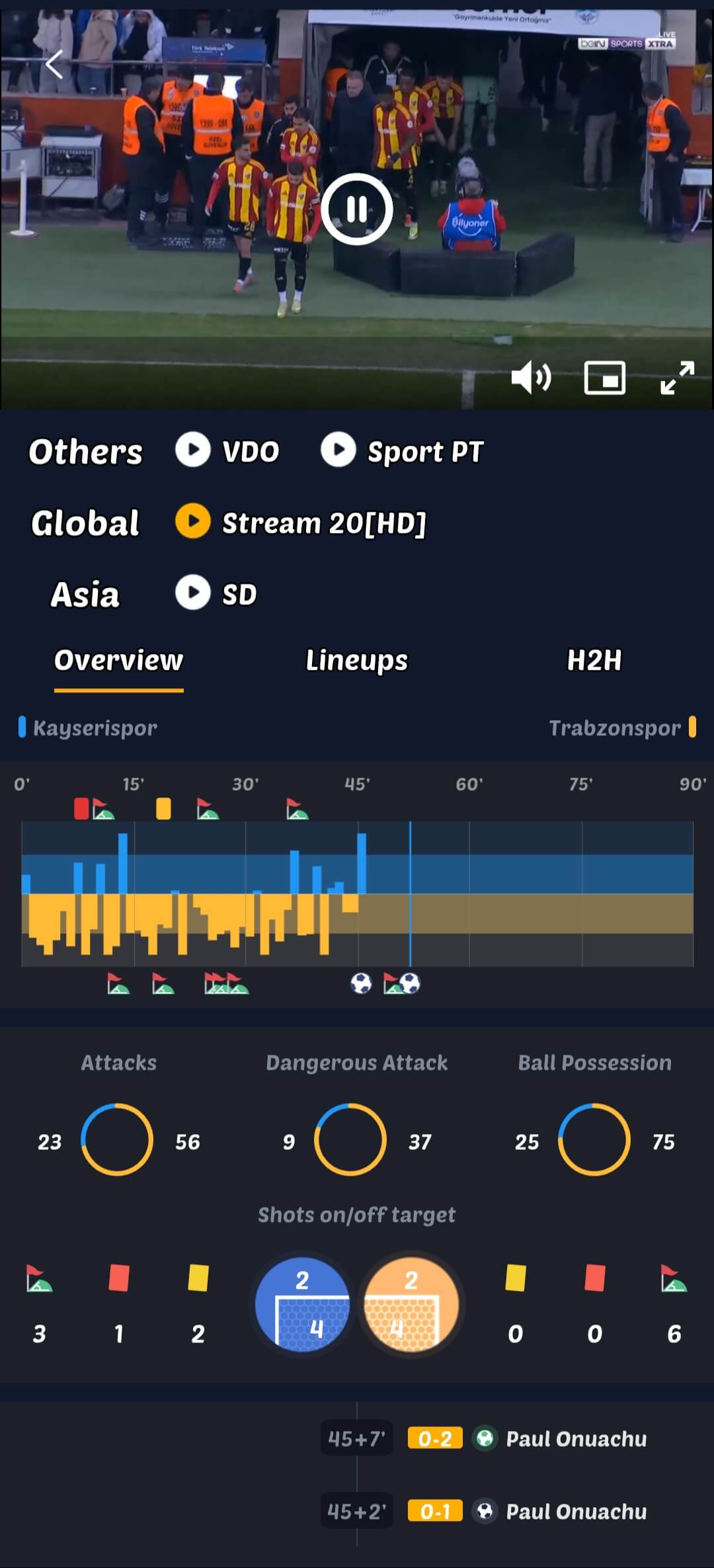Click the Ball Possession circle chart

594,1139
